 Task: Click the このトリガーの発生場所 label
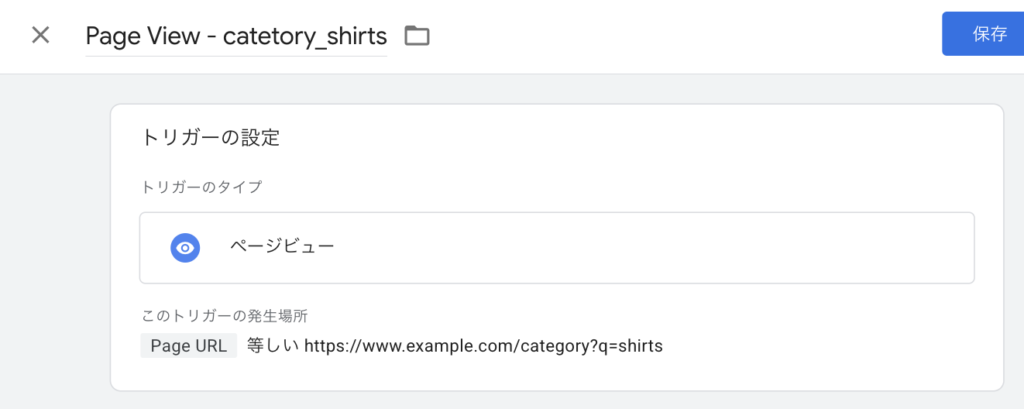[223, 316]
